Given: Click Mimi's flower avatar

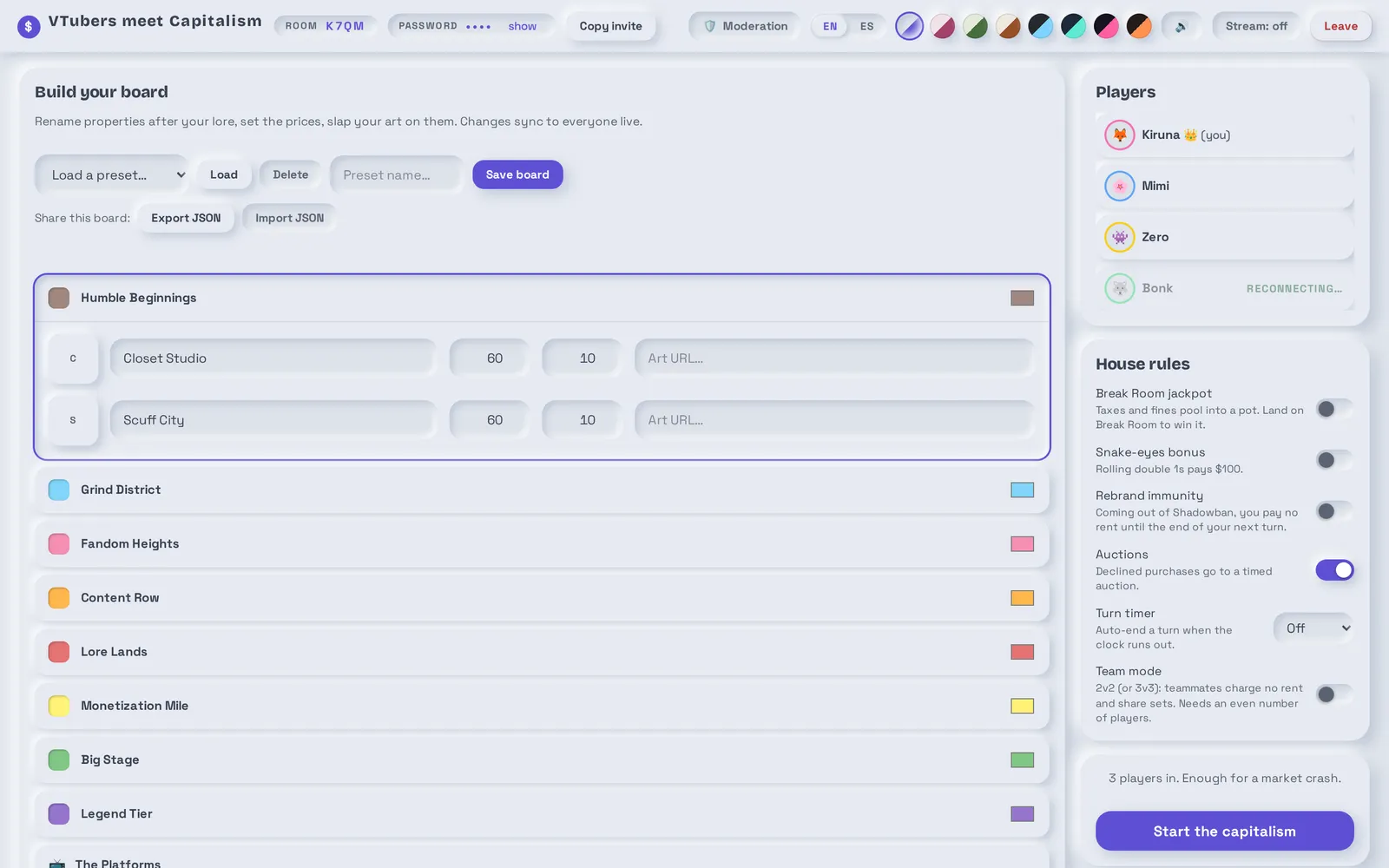Looking at the screenshot, I should (x=1120, y=186).
